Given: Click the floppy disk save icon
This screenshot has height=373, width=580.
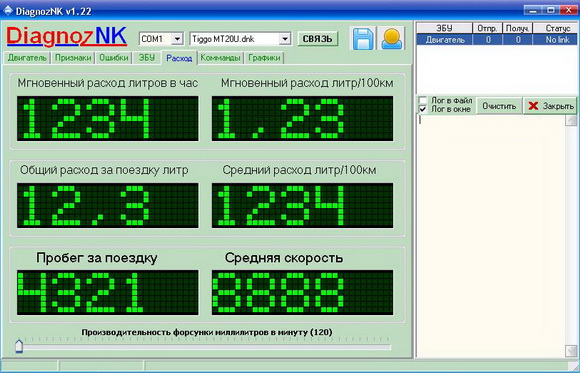Looking at the screenshot, I should click(363, 38).
